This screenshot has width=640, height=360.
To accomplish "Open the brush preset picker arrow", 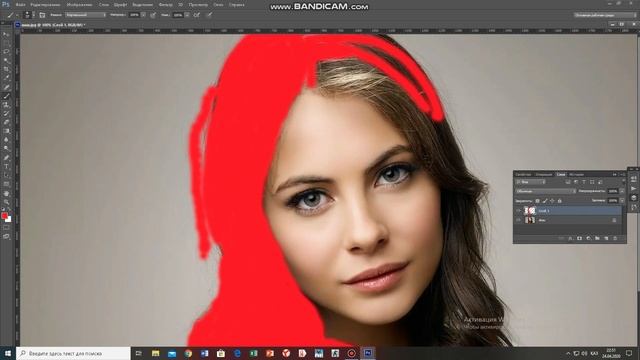I will [33, 15].
